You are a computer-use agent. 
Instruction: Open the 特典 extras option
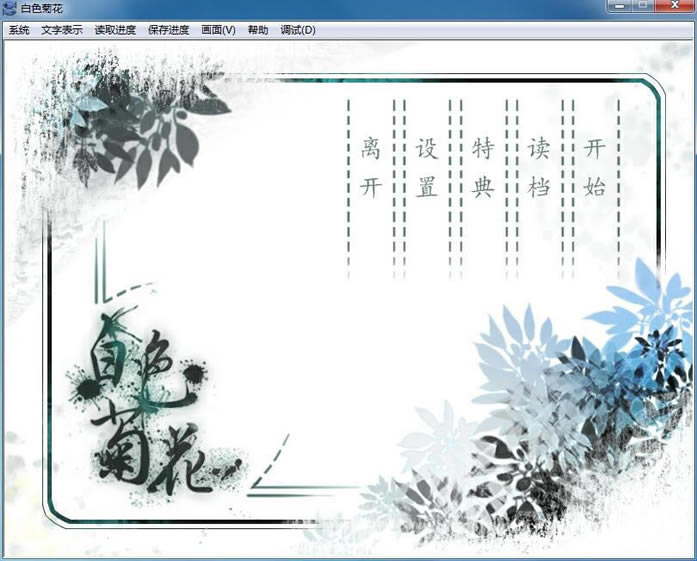coord(483,167)
